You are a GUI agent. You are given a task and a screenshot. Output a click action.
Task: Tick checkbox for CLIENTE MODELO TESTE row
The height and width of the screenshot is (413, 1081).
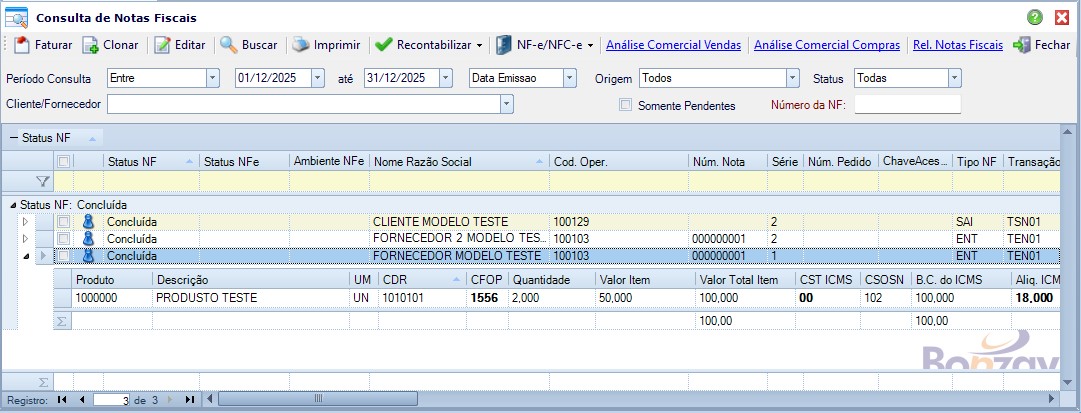coord(64,221)
